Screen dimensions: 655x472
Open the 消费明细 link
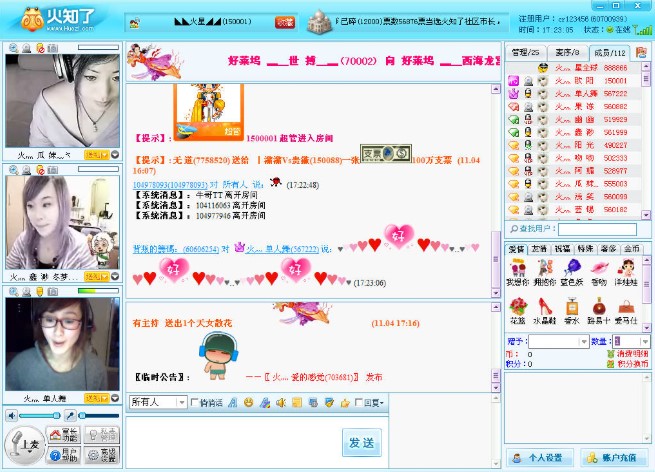pos(628,354)
